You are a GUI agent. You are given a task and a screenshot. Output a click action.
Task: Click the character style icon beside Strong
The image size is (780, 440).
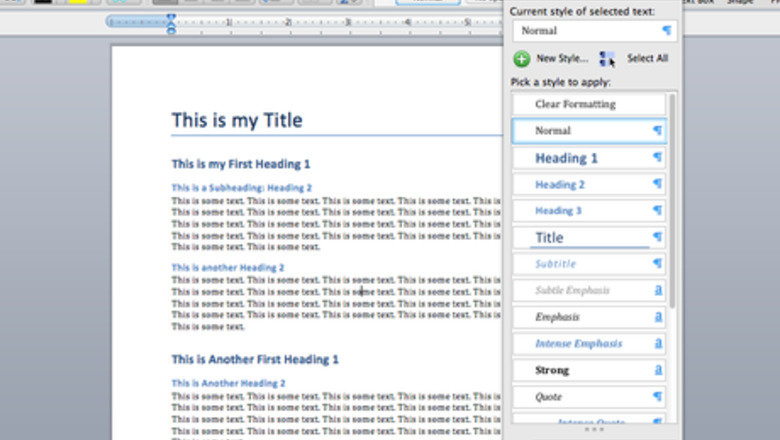pyautogui.click(x=658, y=370)
